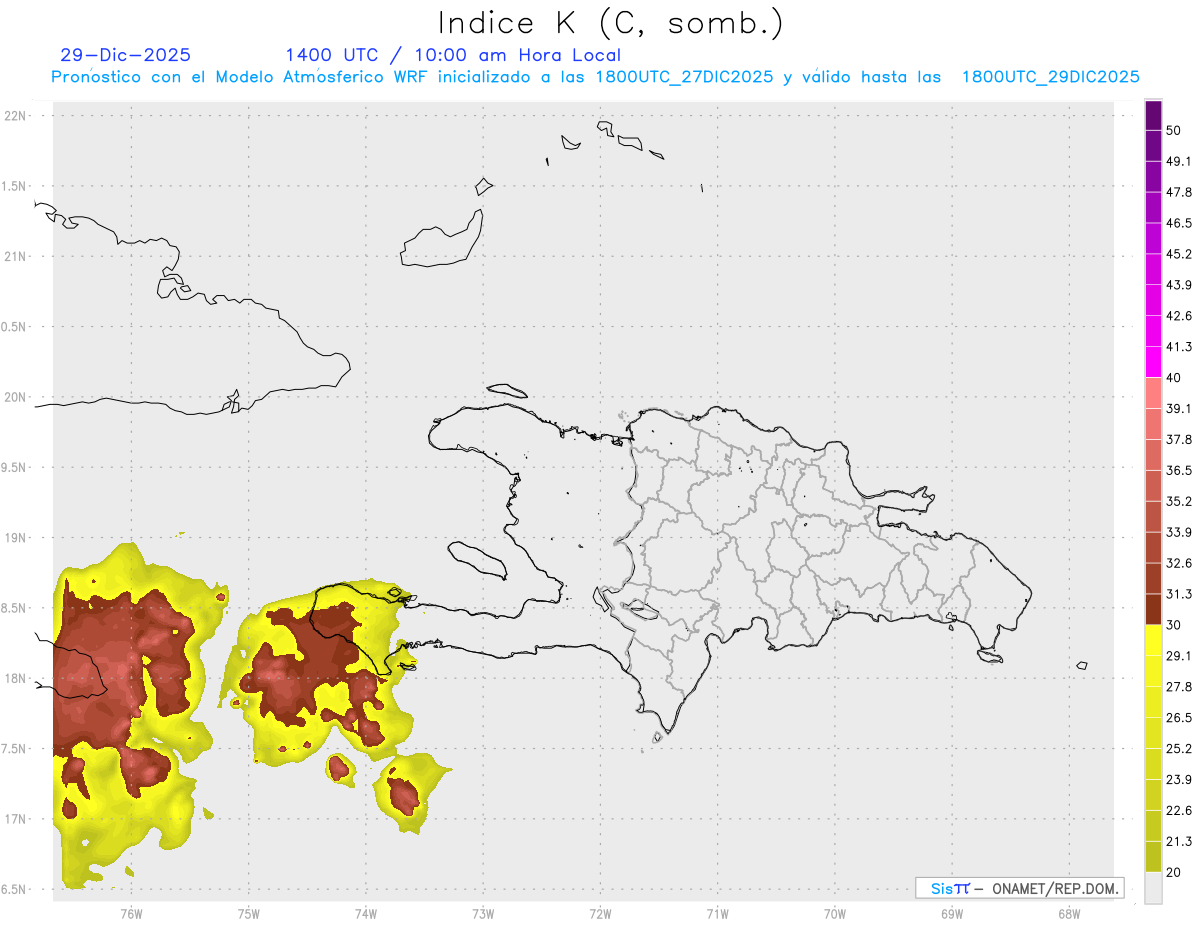Click the "71W" longitude label
Screen dimensions: 1200x927
pos(717,913)
